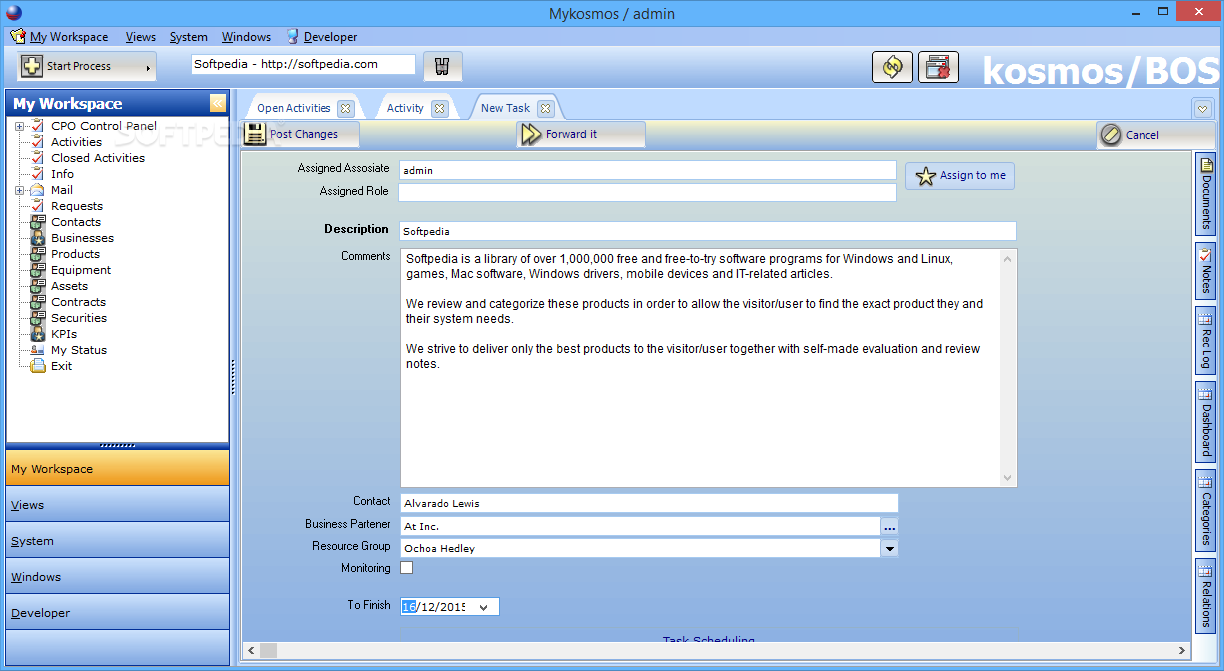
Task: Click the Start Process plus icon
Action: point(32,66)
